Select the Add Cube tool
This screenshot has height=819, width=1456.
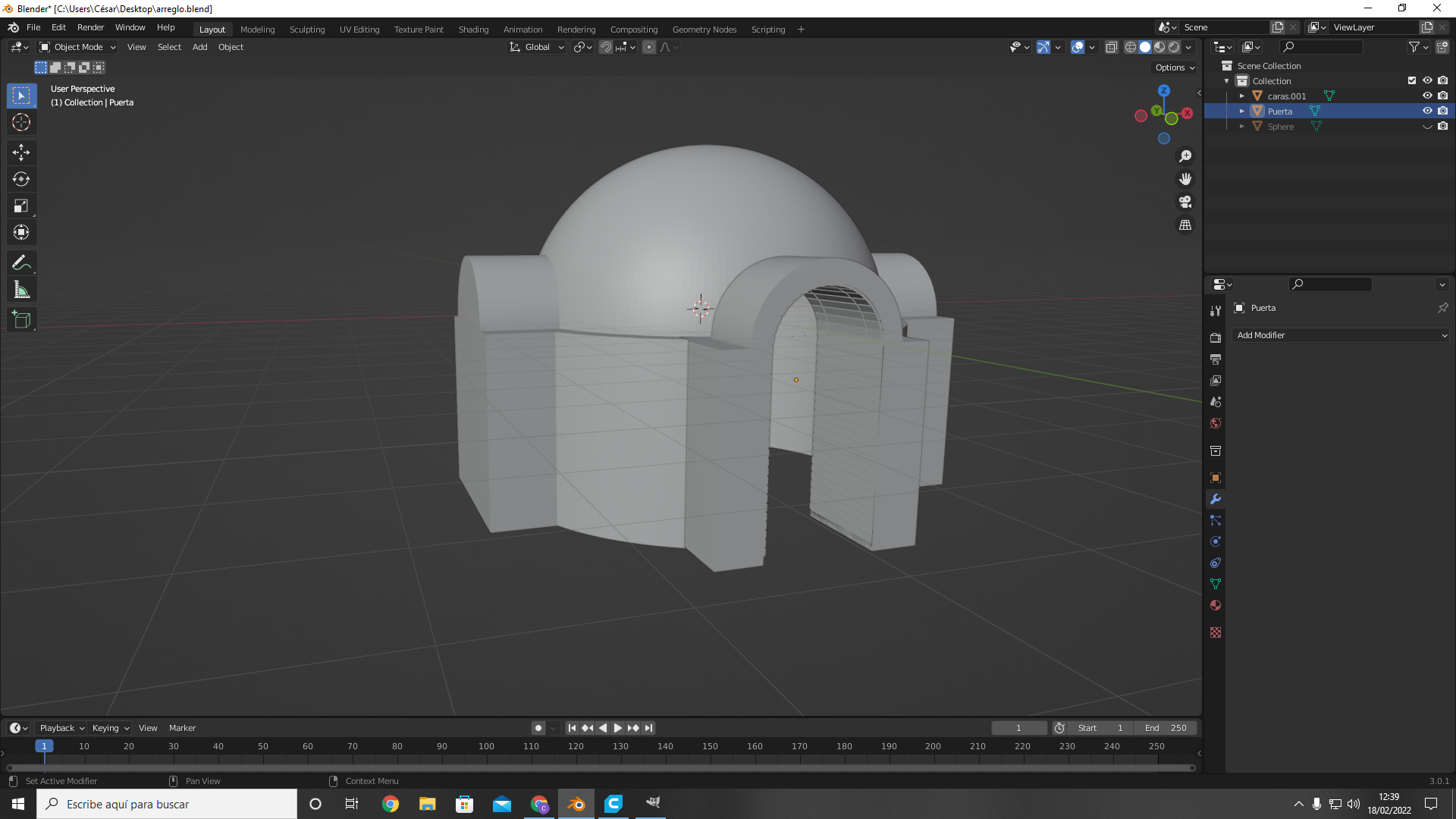(21, 320)
